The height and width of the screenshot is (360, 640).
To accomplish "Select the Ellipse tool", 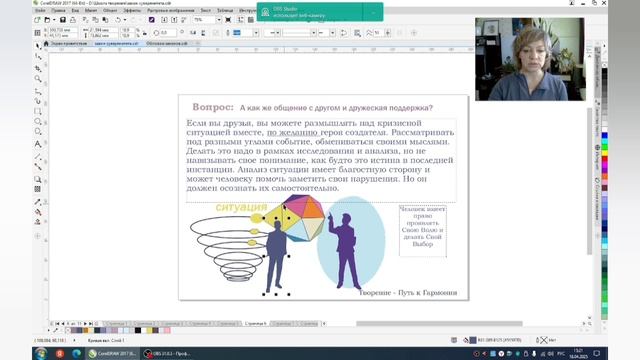I will pyautogui.click(x=38, y=122).
